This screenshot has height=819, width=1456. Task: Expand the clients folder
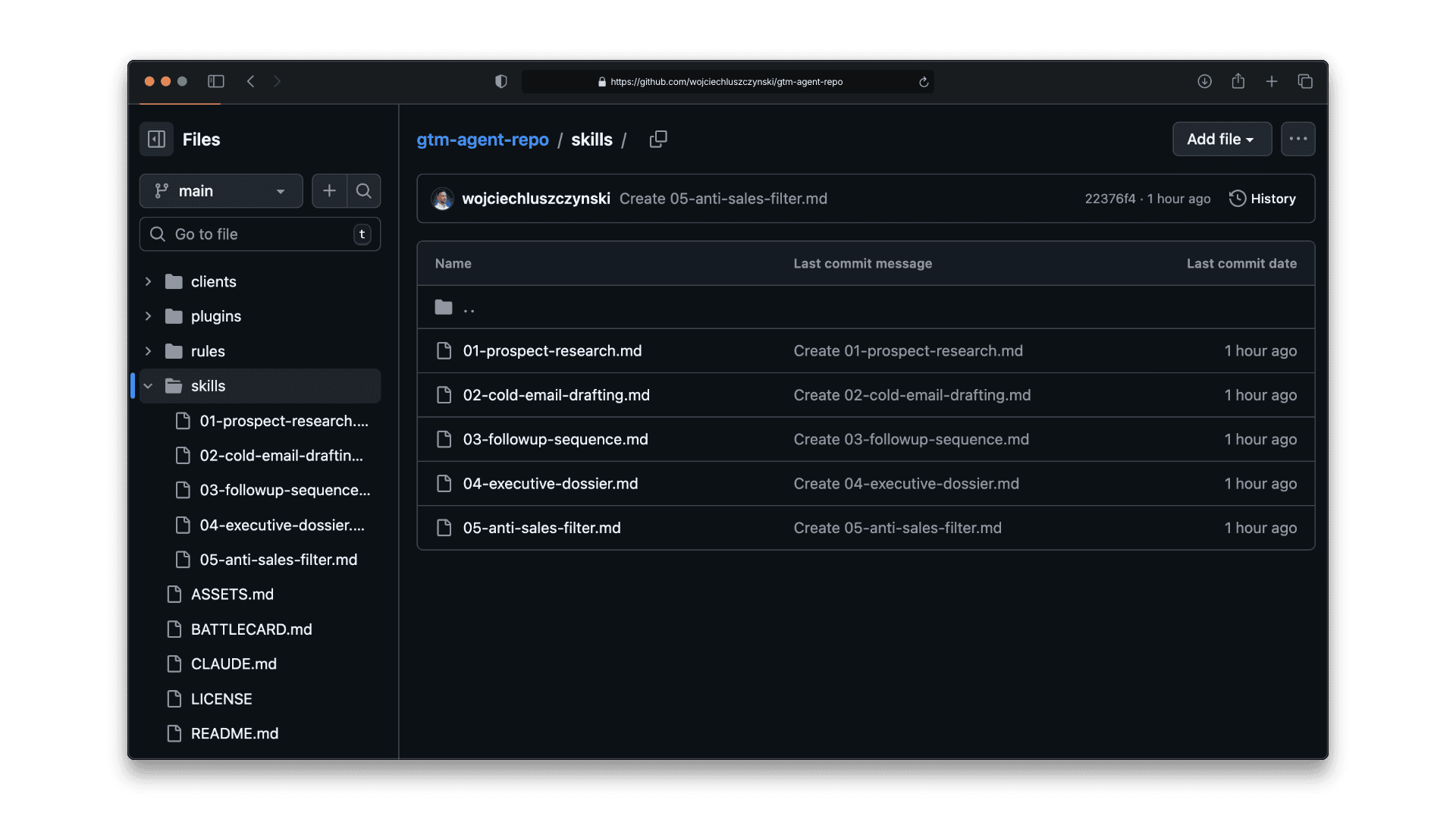coord(149,281)
